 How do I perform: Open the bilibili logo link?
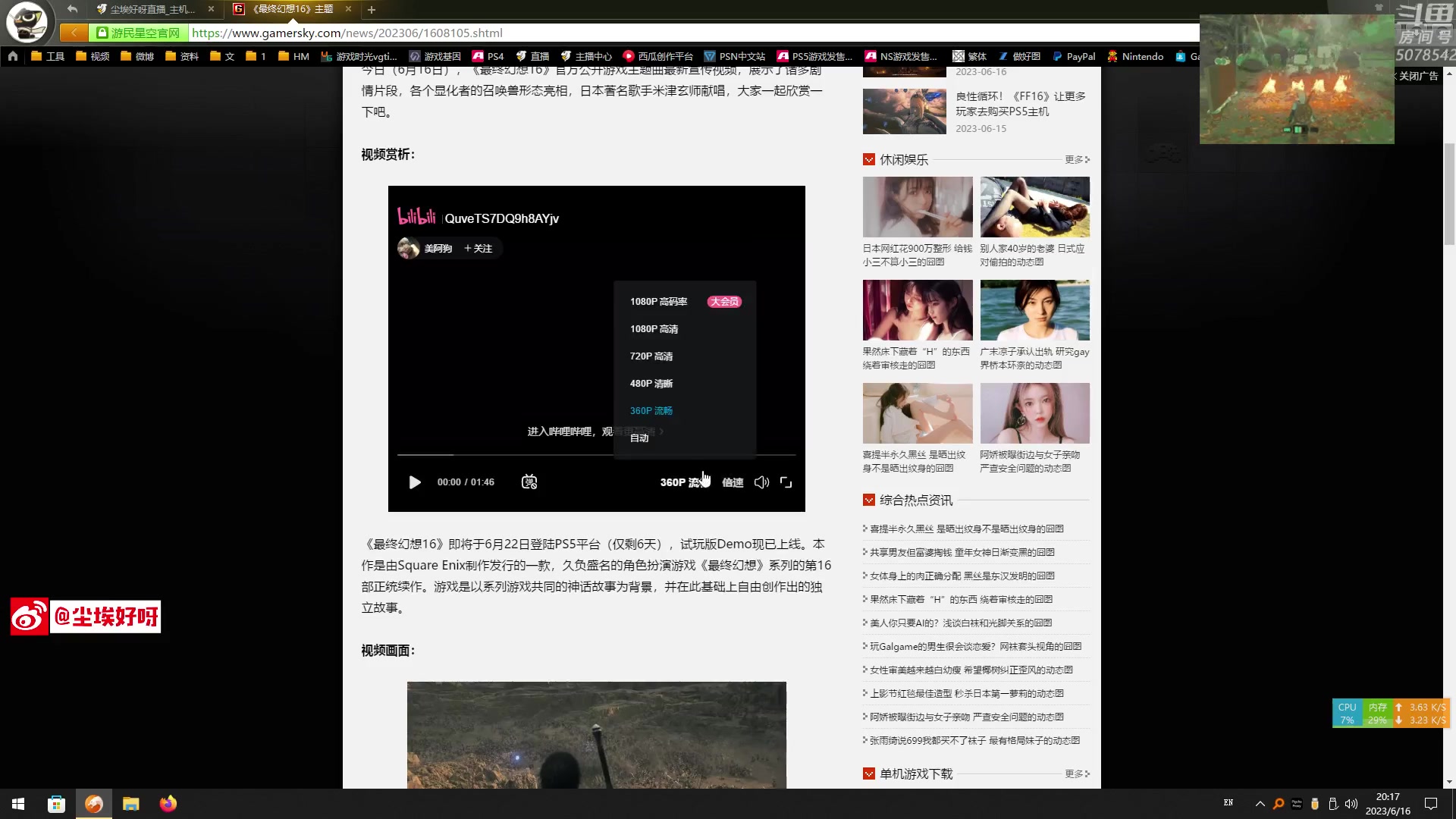416,217
